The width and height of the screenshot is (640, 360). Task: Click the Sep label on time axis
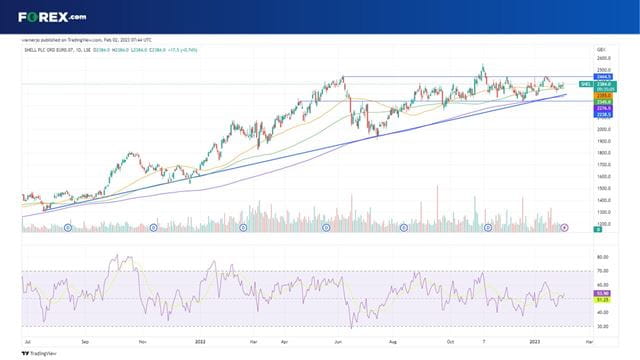(x=85, y=342)
